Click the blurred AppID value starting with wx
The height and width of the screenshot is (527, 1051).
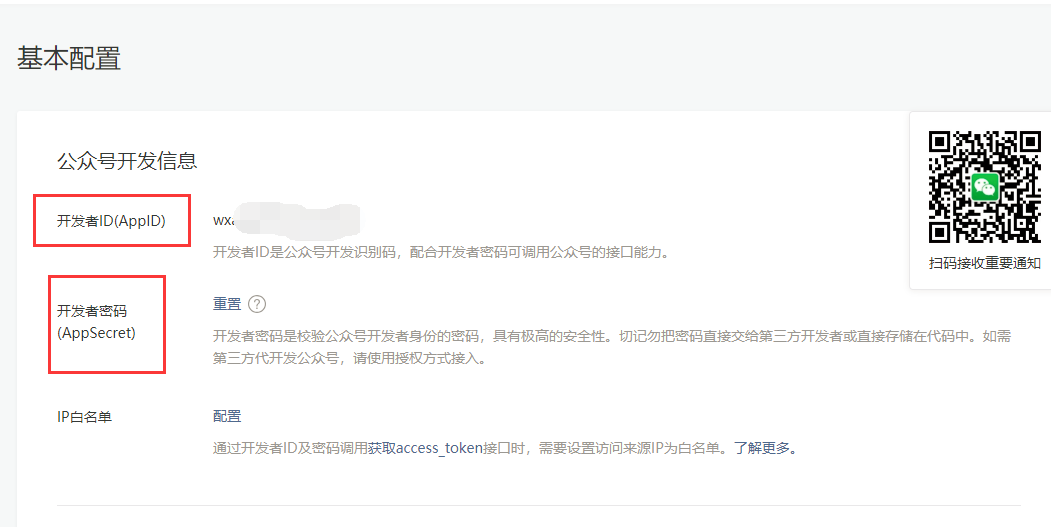[286, 219]
